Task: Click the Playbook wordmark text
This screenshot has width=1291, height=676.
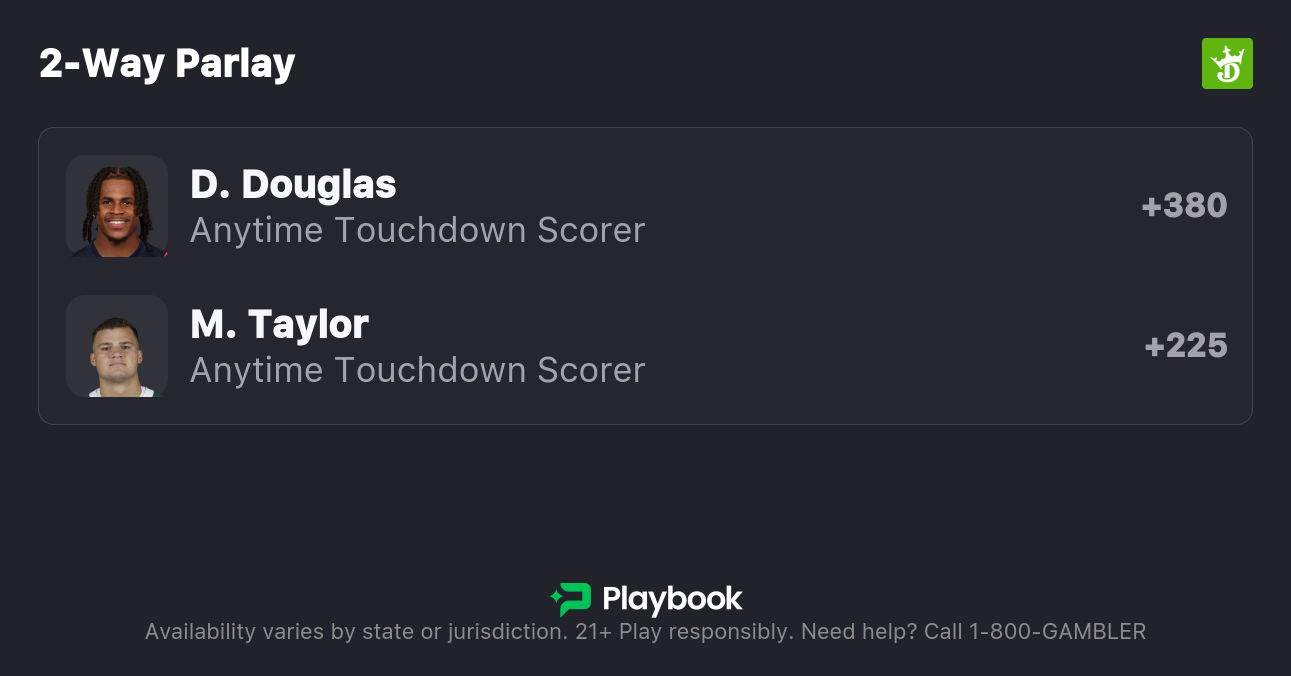Action: pyautogui.click(x=672, y=599)
